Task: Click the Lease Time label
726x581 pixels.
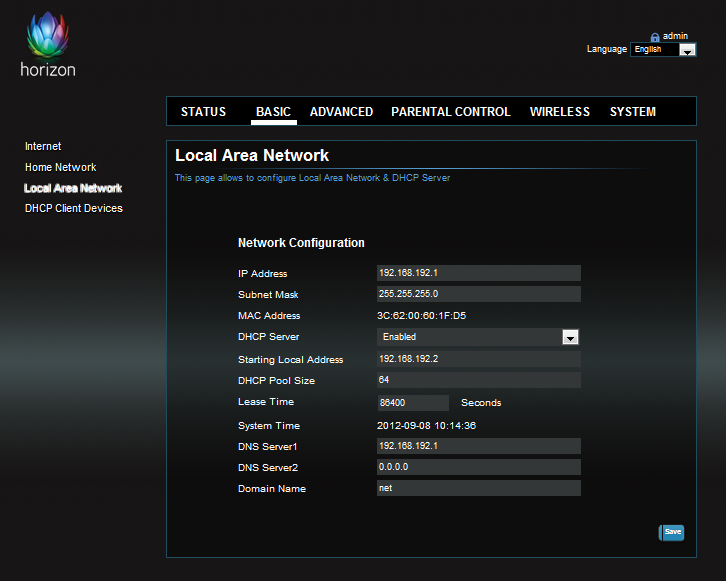Action: [x=266, y=402]
